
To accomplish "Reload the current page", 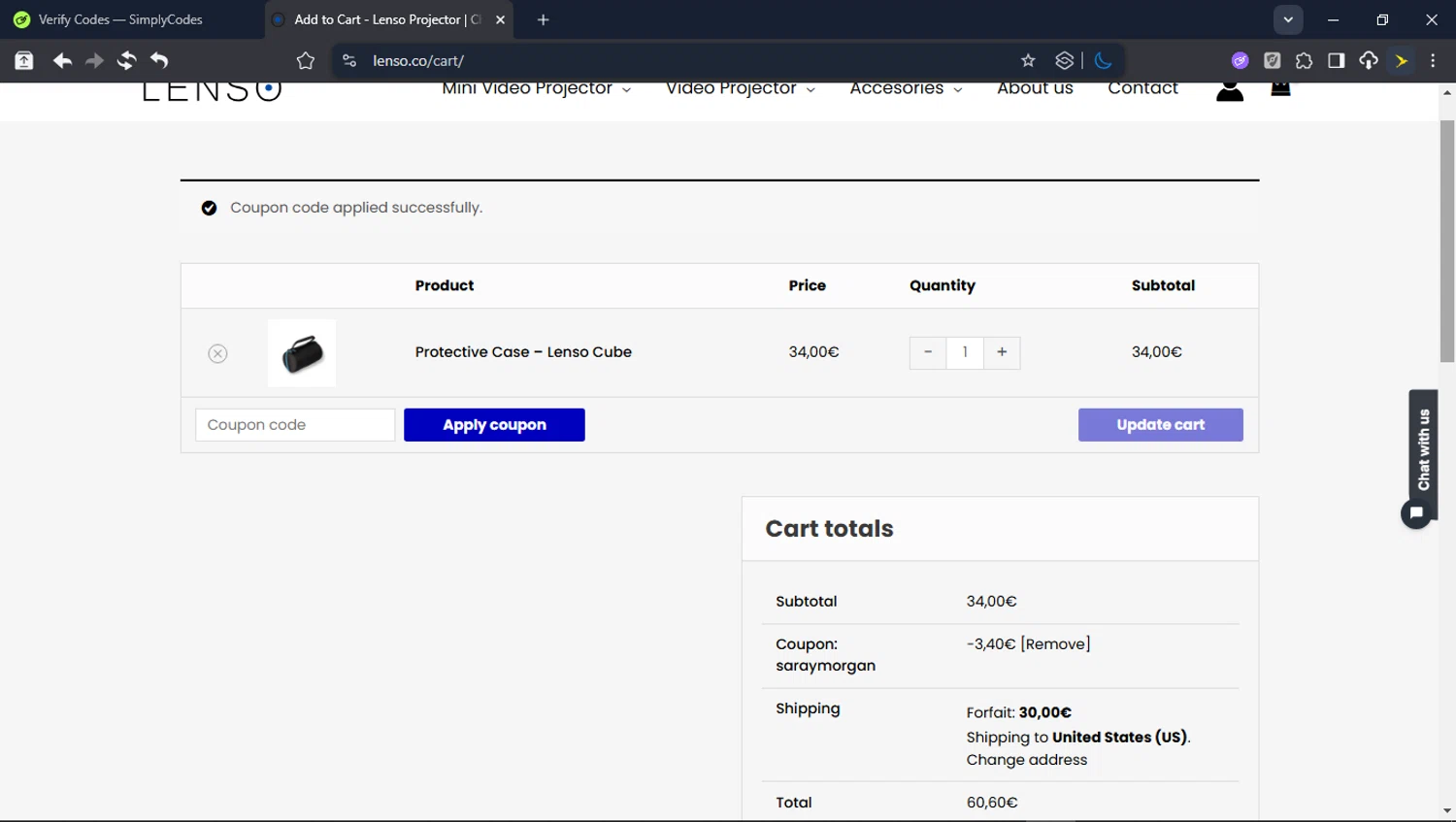I will coord(126,60).
